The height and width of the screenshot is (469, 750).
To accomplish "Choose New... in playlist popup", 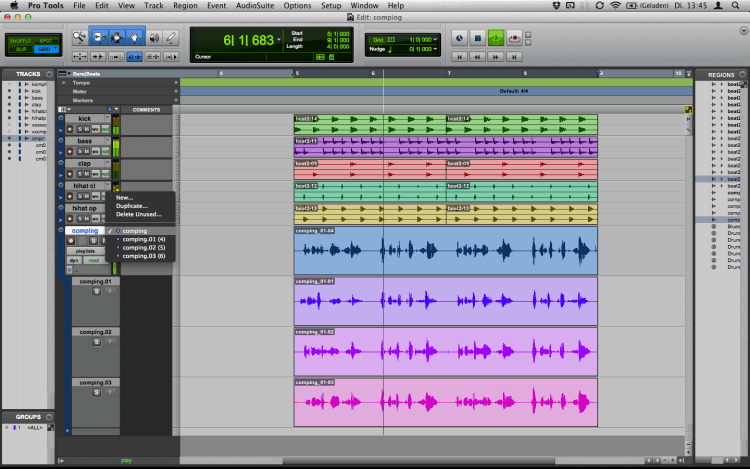I will pos(124,197).
